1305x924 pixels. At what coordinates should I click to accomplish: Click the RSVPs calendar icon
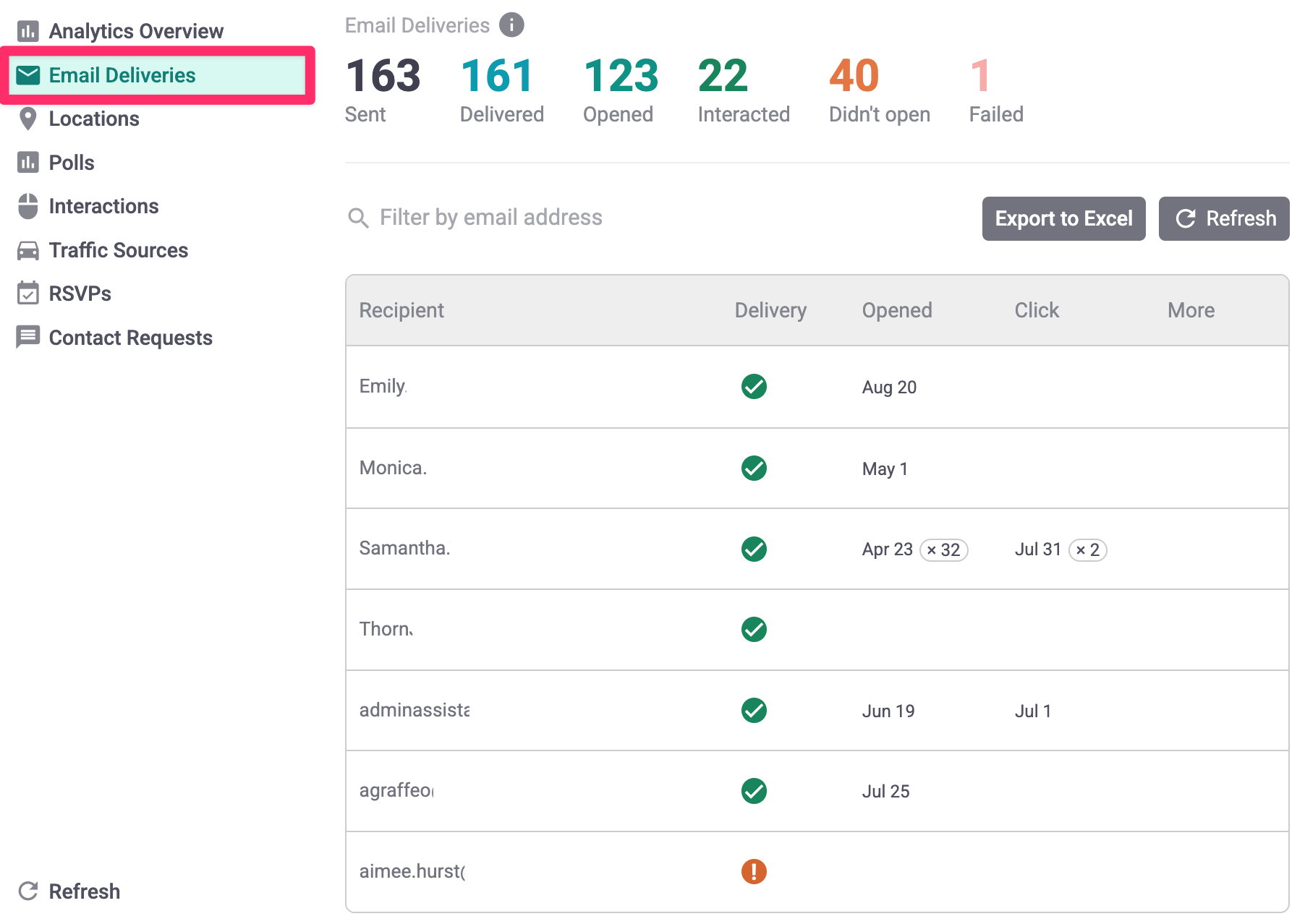point(28,294)
